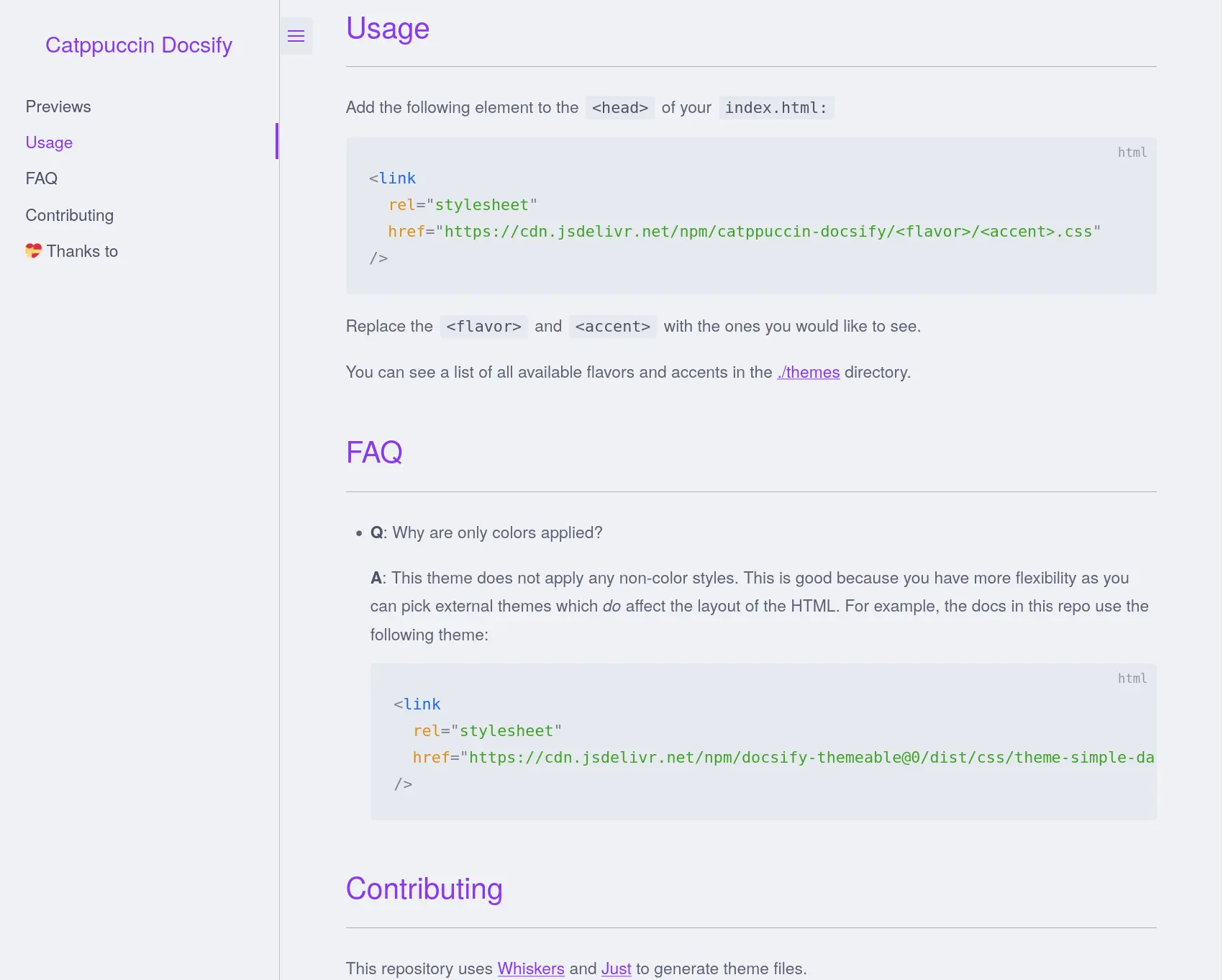Image resolution: width=1223 pixels, height=980 pixels.
Task: Select Usage in the sidebar navigation
Action: coord(49,142)
